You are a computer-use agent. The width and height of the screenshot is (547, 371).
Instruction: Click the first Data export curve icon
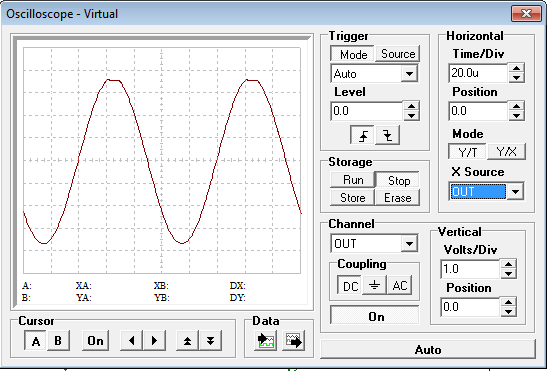pos(265,341)
